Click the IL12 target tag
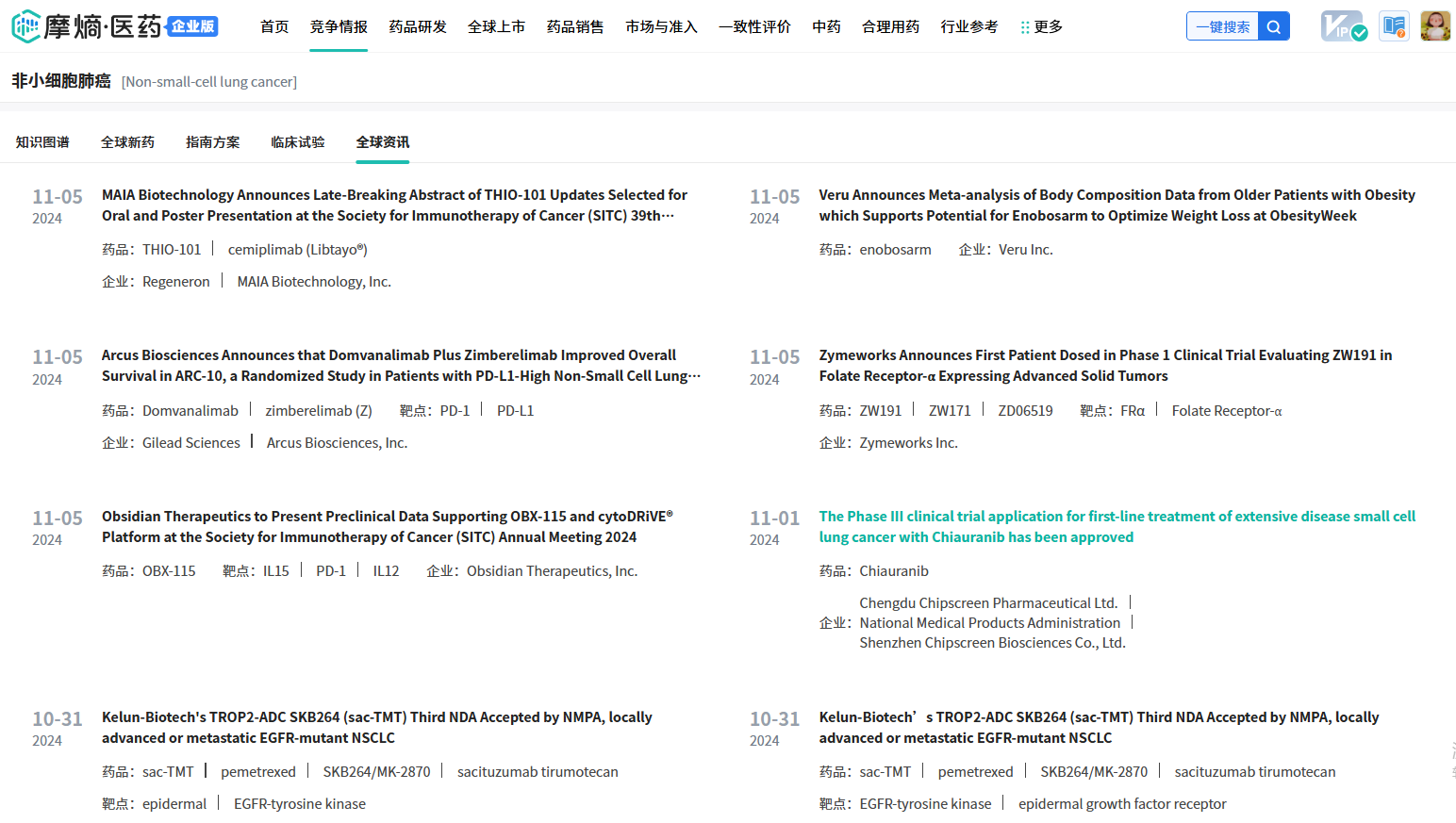This screenshot has width=1456, height=823. coord(386,571)
